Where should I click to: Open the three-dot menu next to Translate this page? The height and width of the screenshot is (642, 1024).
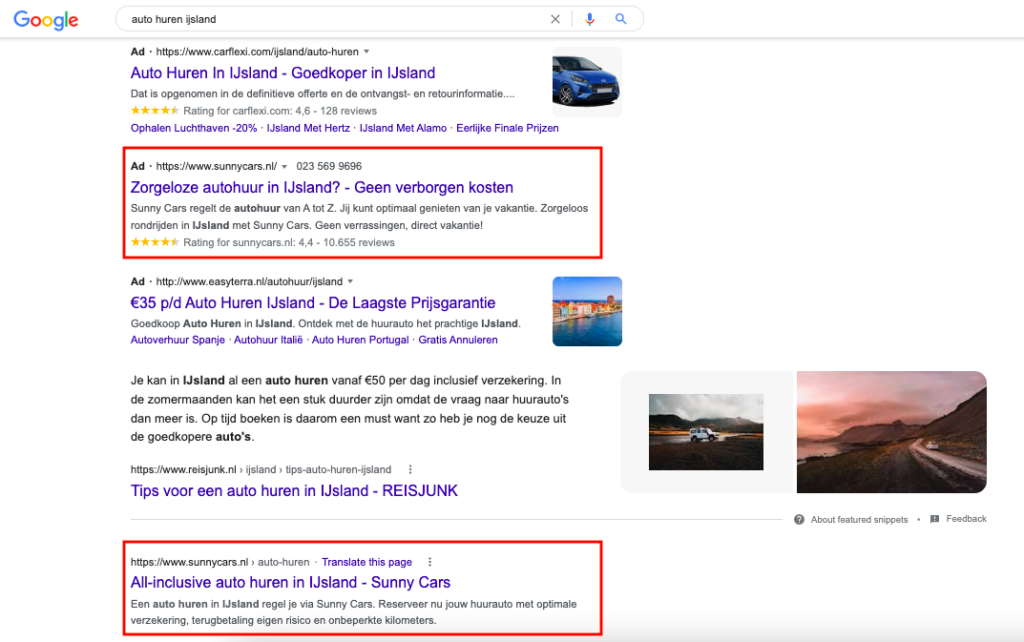pyautogui.click(x=429, y=562)
